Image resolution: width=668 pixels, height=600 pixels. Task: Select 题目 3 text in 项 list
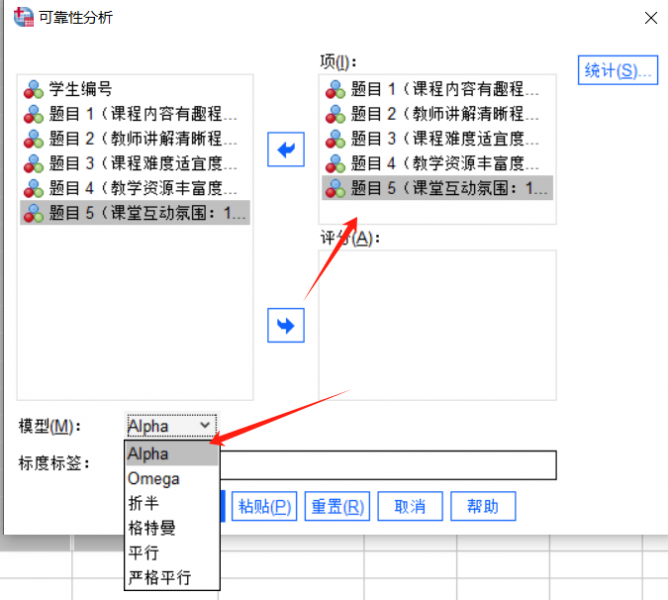click(445, 138)
